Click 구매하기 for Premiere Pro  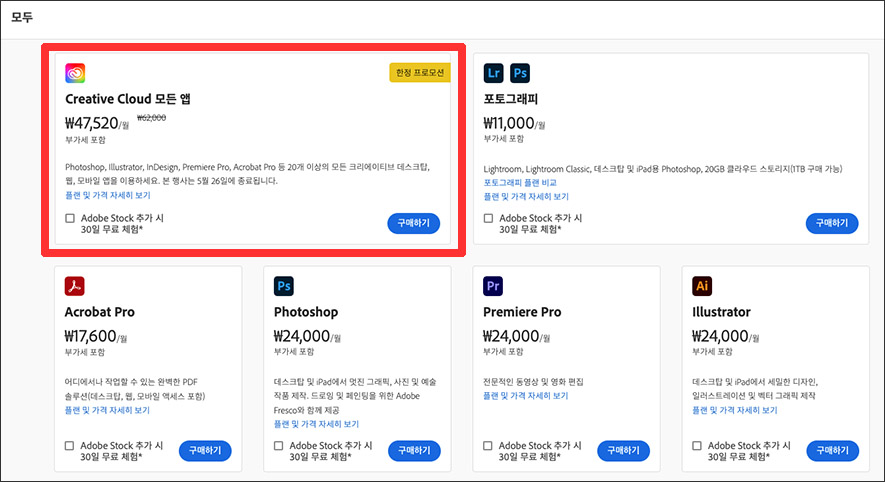click(x=623, y=450)
